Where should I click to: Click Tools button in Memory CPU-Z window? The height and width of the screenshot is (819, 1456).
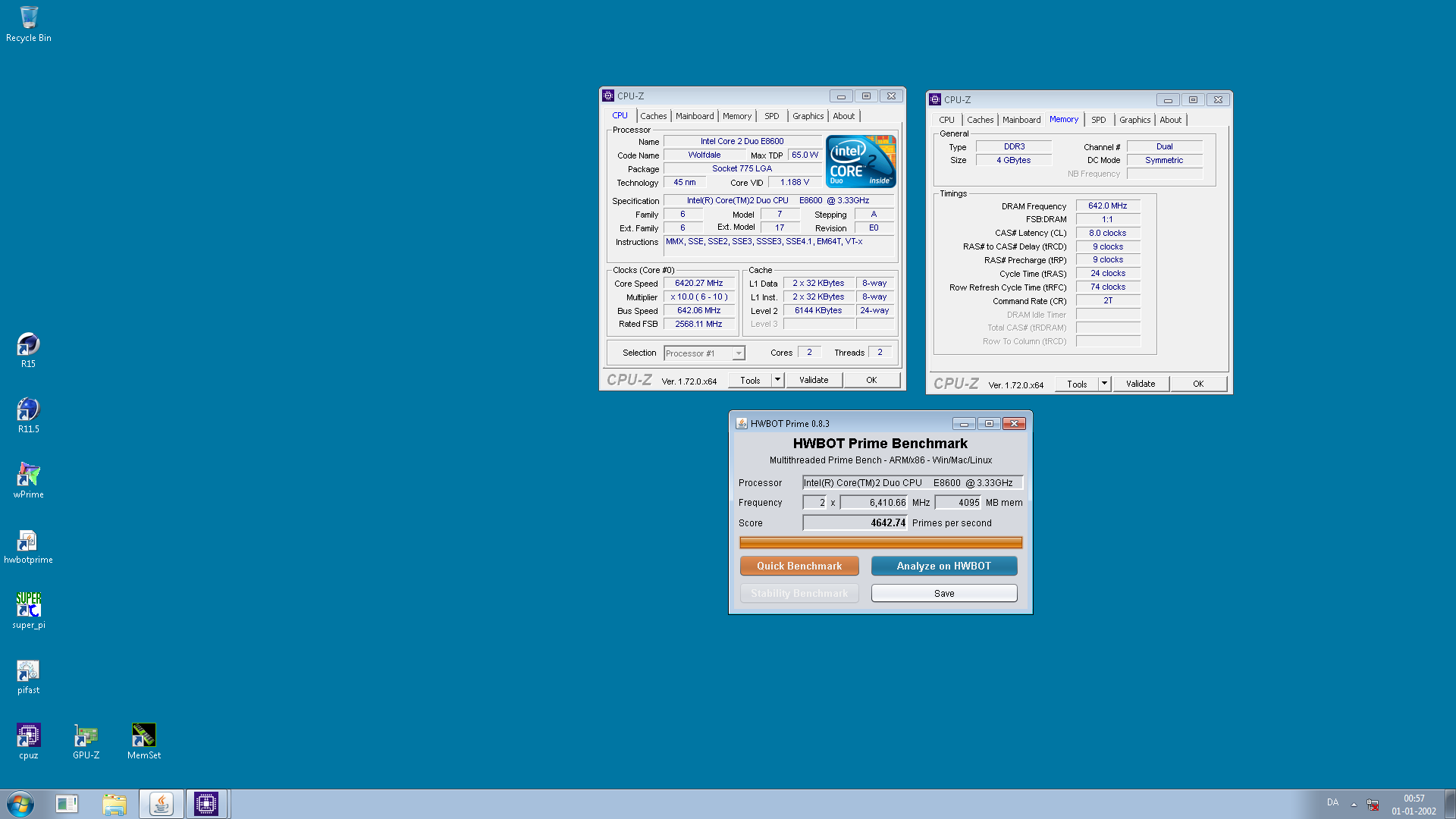coord(1077,384)
